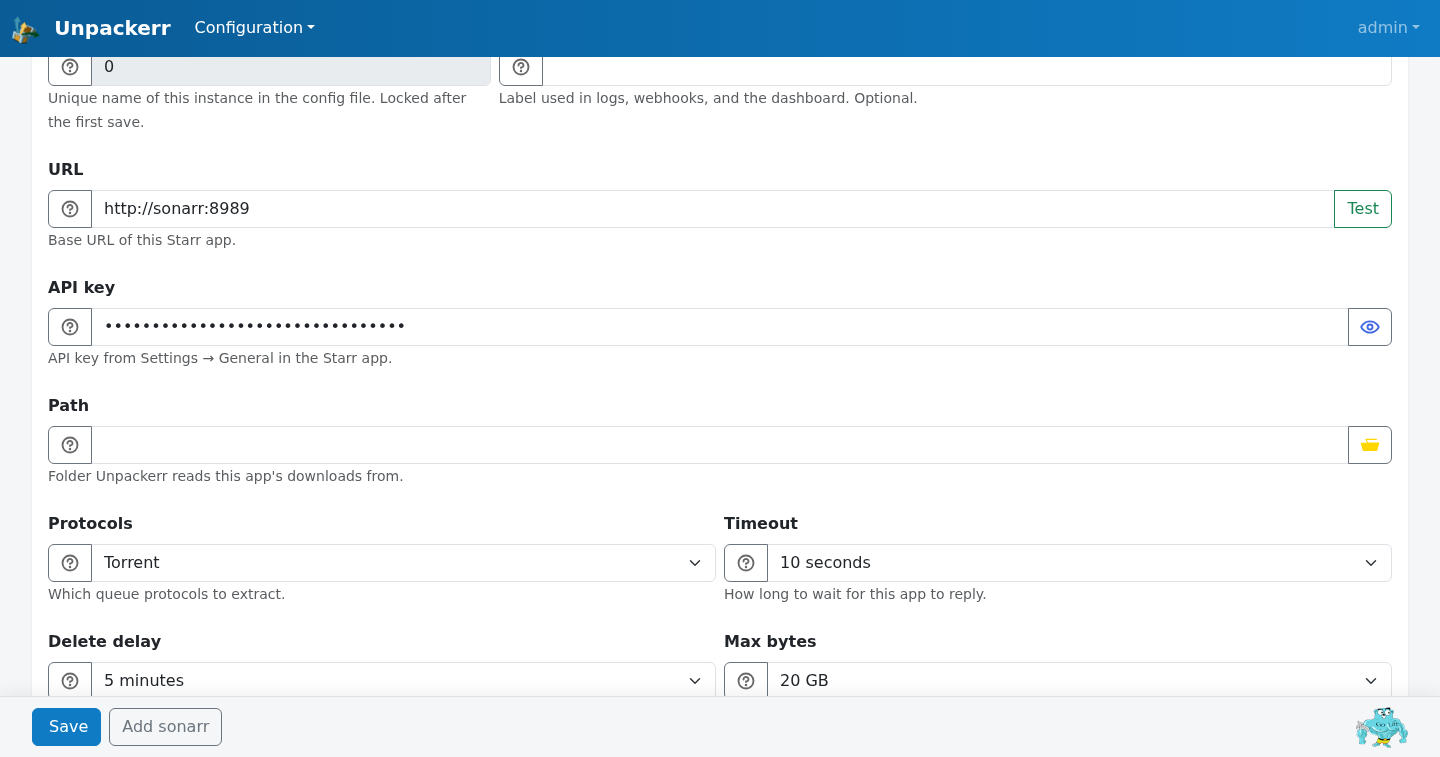This screenshot has width=1440, height=757.
Task: Click the help icon beside the API key field
Action: pyautogui.click(x=70, y=327)
